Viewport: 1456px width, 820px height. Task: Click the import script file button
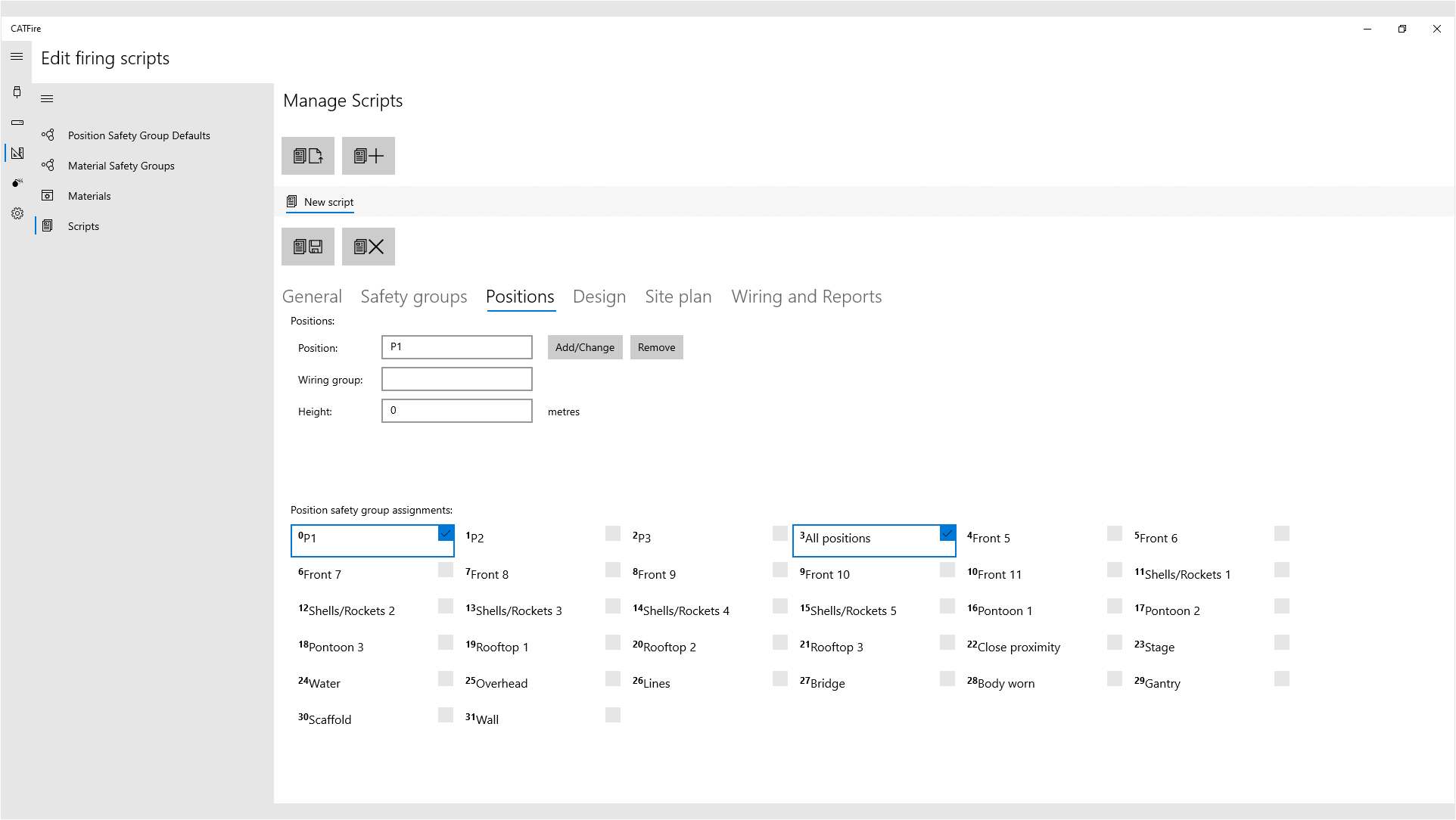(308, 156)
